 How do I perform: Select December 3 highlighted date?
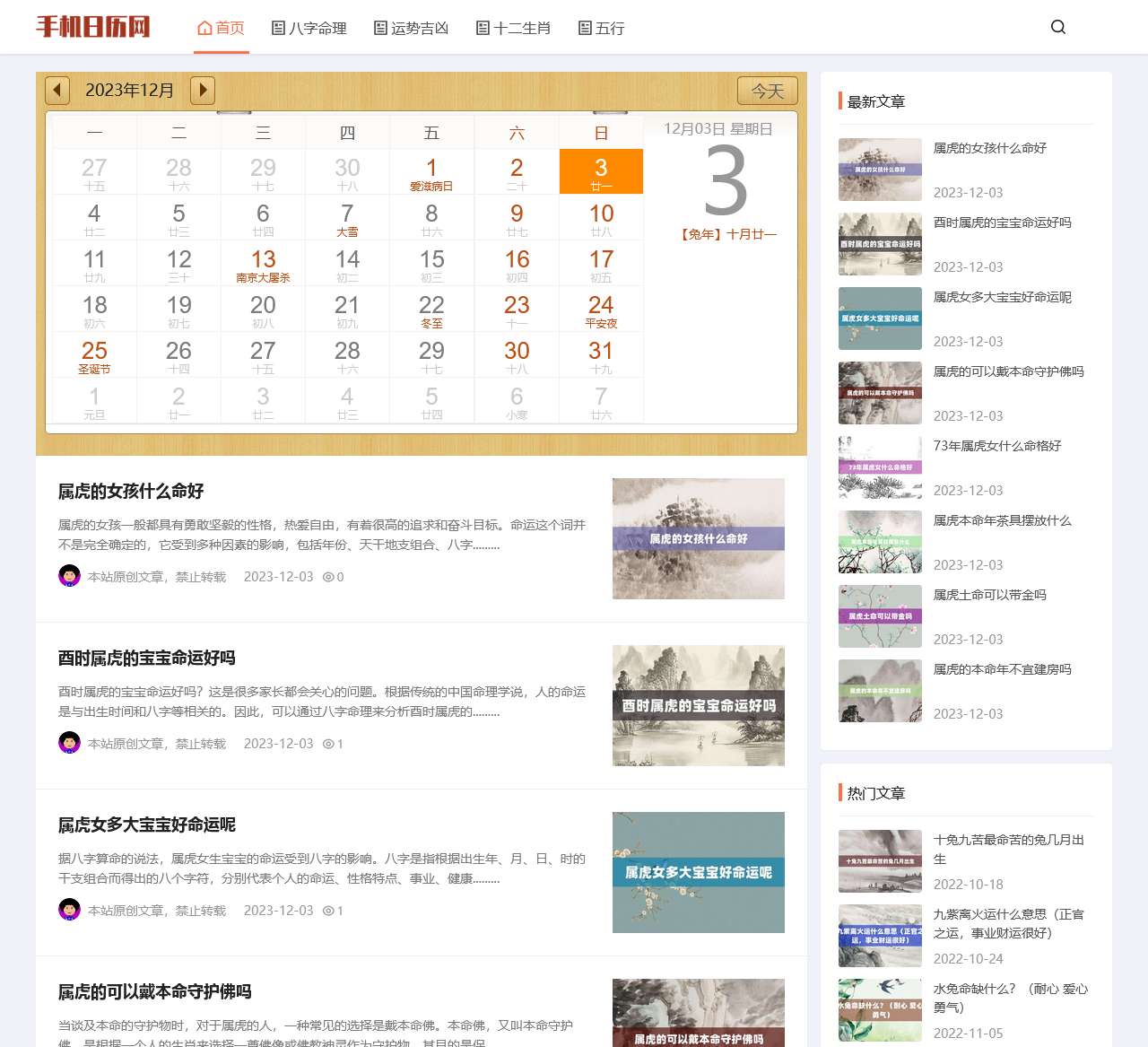[x=601, y=171]
